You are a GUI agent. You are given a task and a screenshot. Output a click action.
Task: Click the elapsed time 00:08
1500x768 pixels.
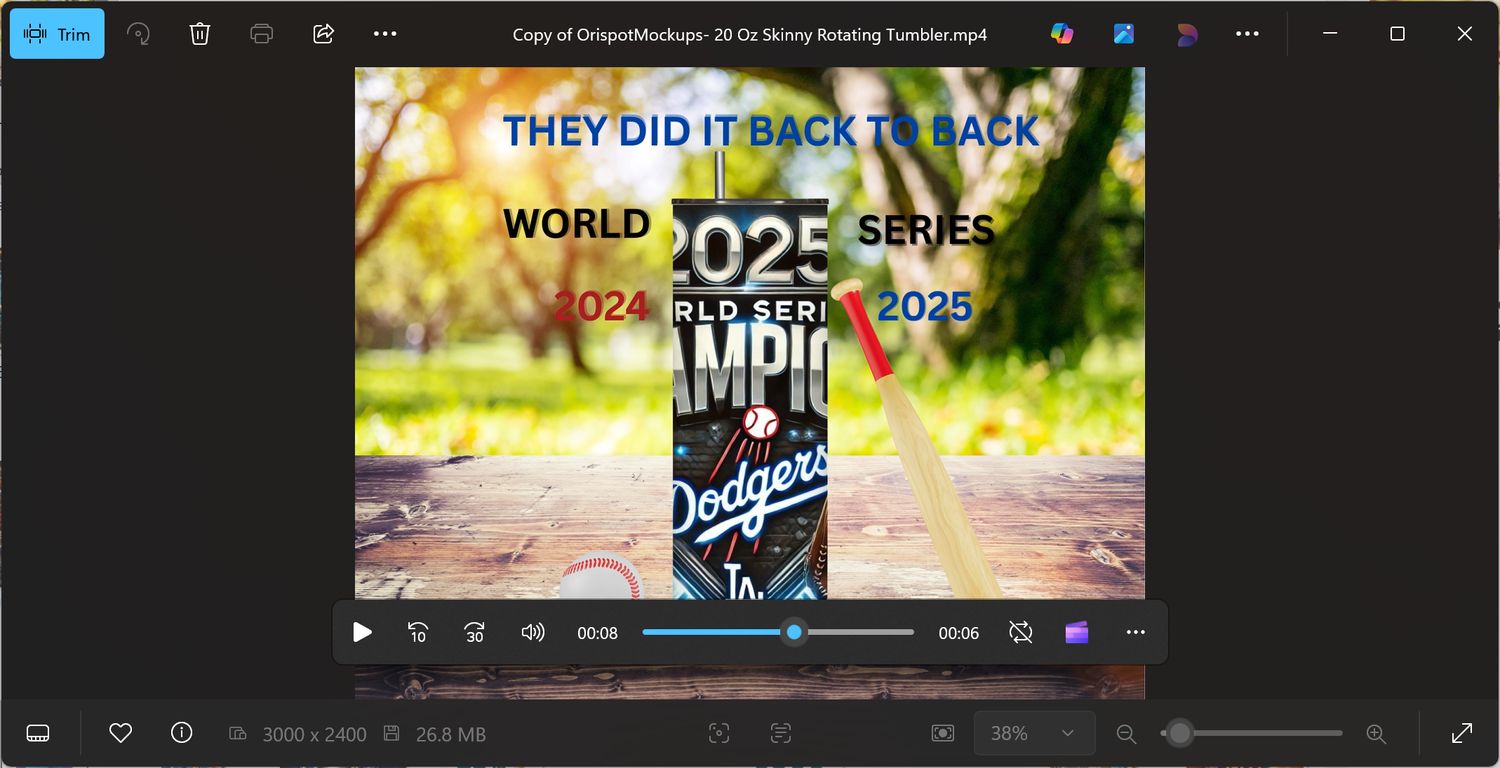(597, 633)
